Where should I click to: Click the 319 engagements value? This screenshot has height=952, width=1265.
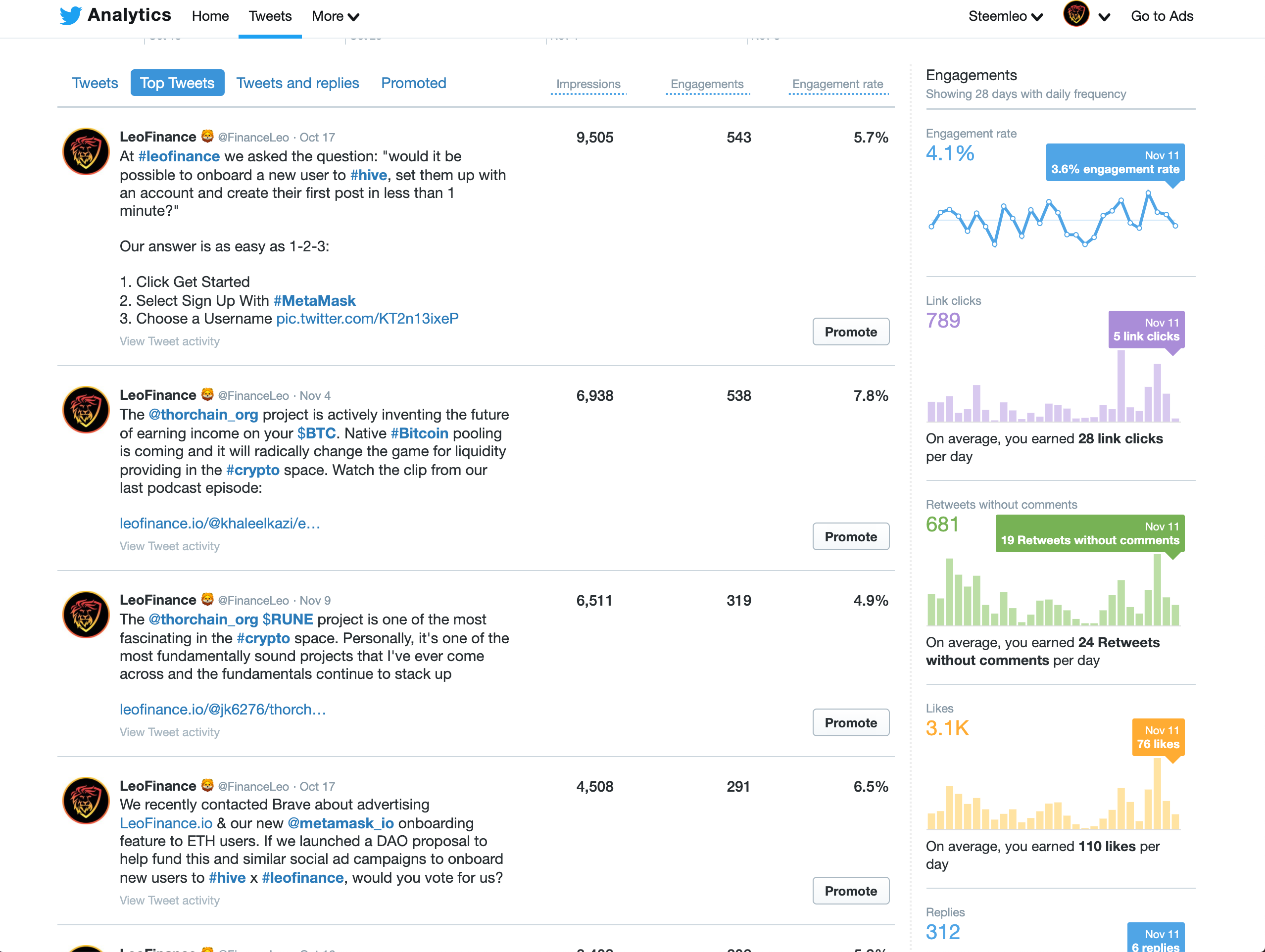coord(739,600)
